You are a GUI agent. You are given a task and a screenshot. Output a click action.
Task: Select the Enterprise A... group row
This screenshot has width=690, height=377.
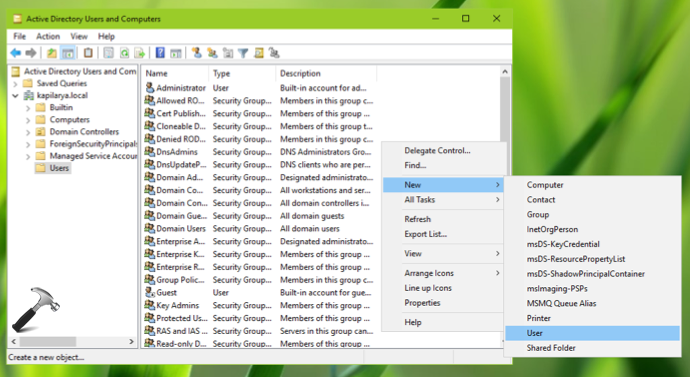tap(260, 242)
